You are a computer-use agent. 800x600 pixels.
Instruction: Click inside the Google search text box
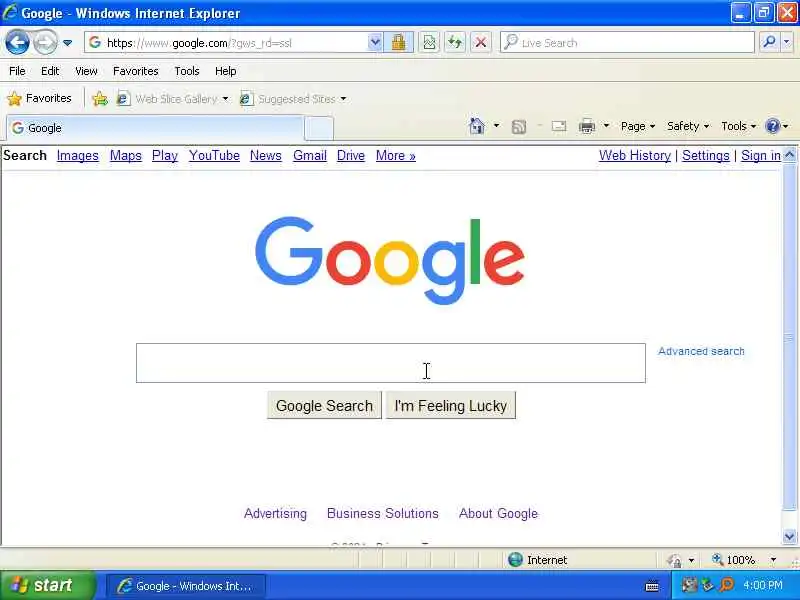tap(390, 363)
